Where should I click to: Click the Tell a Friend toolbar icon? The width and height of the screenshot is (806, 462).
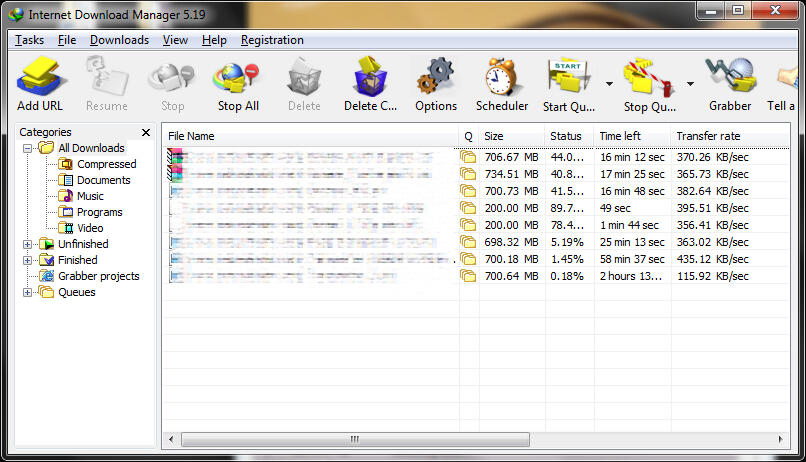click(x=787, y=77)
